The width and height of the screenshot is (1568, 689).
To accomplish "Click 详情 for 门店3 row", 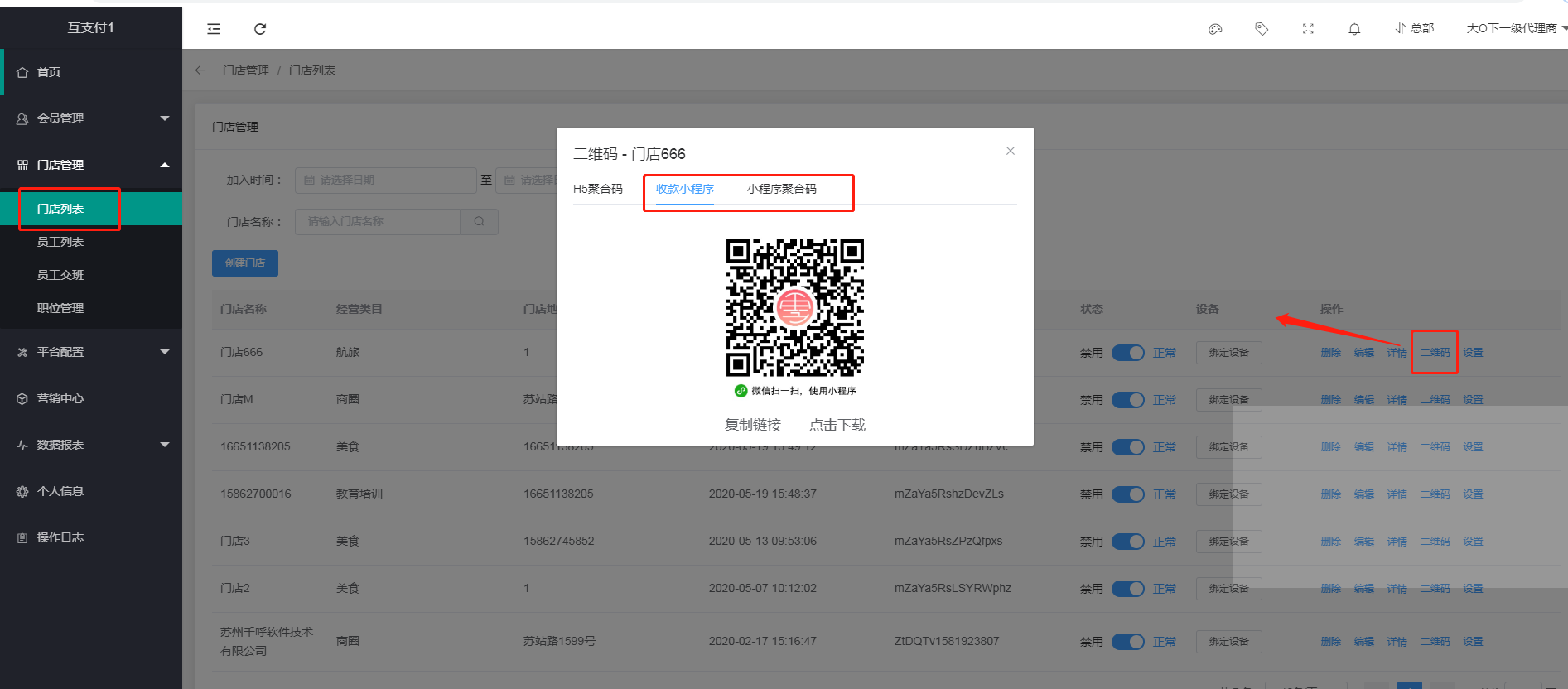I will click(1397, 542).
